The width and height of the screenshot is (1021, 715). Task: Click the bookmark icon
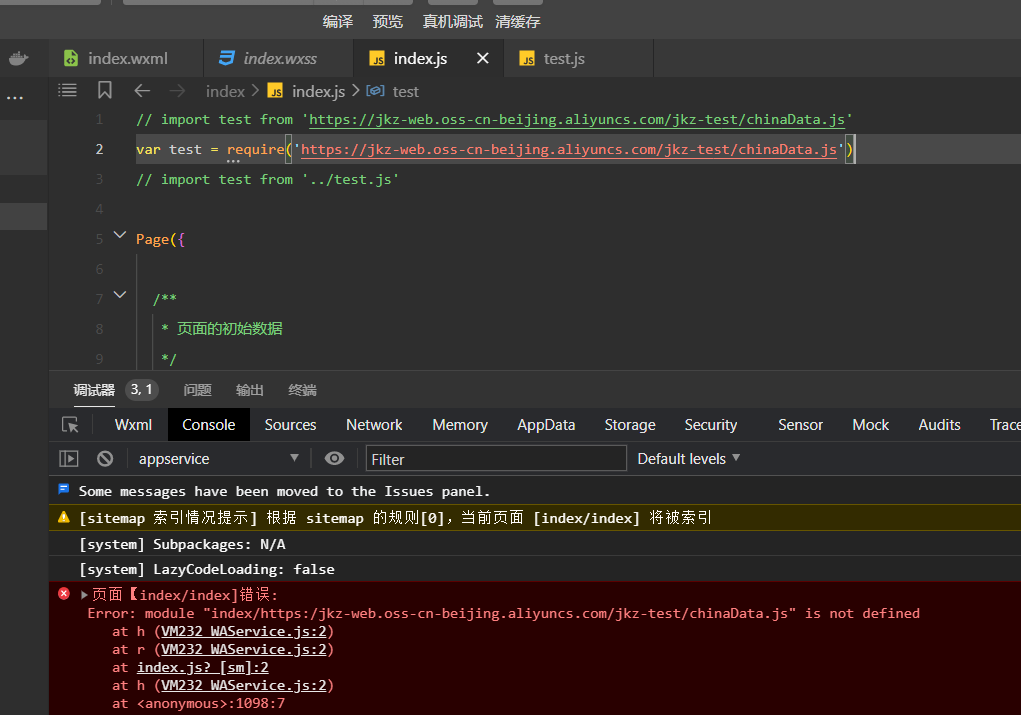coord(104,90)
